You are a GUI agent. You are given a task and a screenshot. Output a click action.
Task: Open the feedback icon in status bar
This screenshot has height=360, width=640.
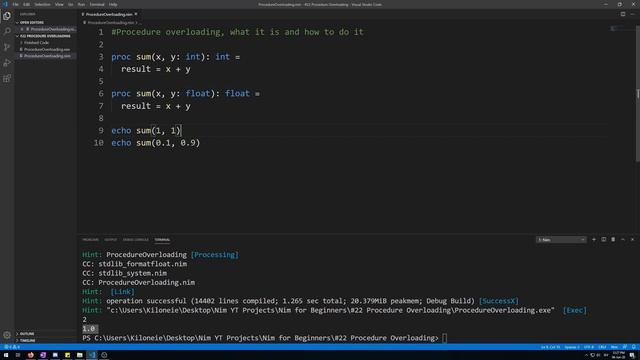625,347
